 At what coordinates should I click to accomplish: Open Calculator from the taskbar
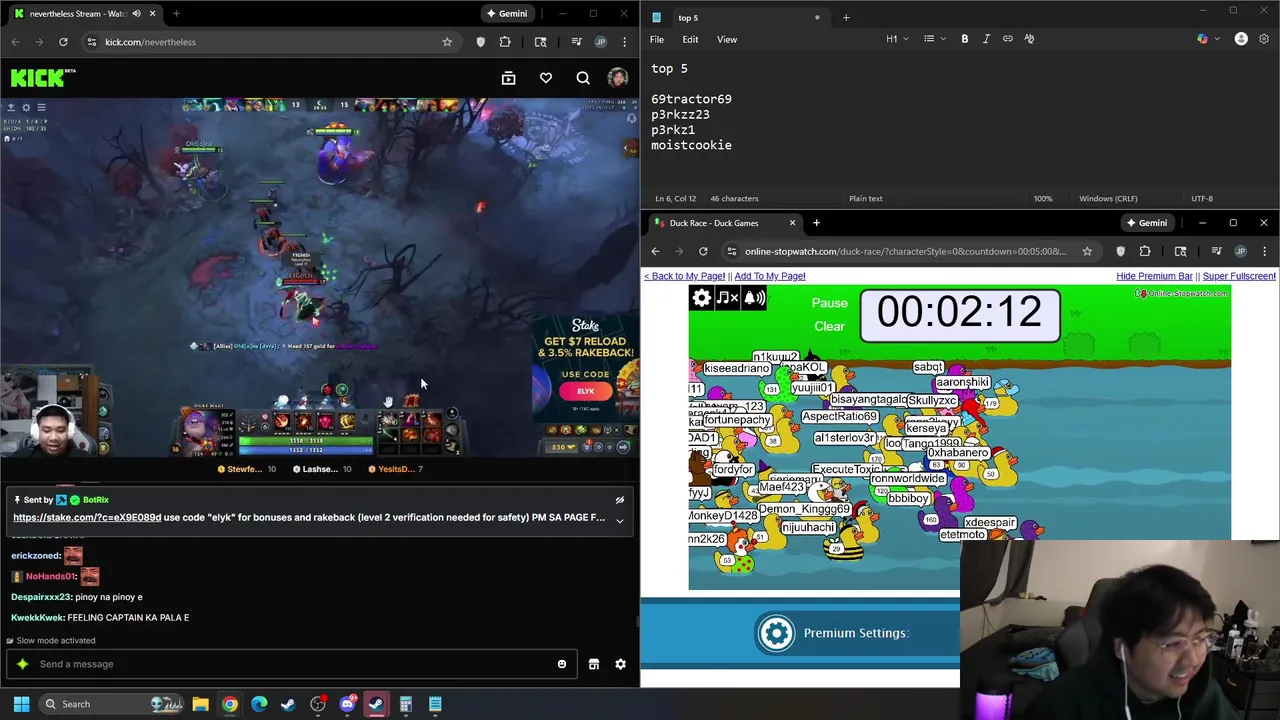405,704
